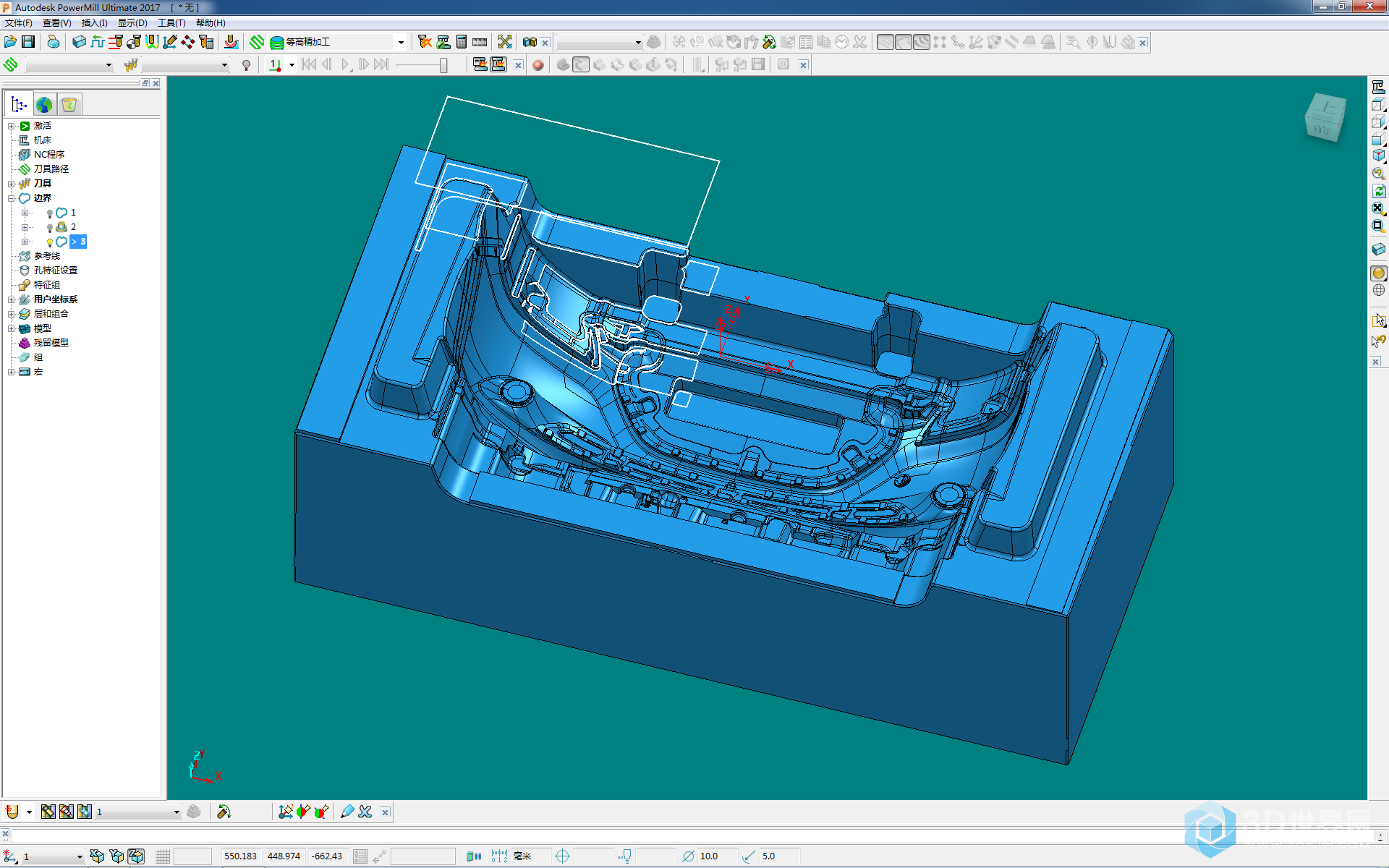
Task: Click the print icon in toolbar
Action: click(x=53, y=42)
